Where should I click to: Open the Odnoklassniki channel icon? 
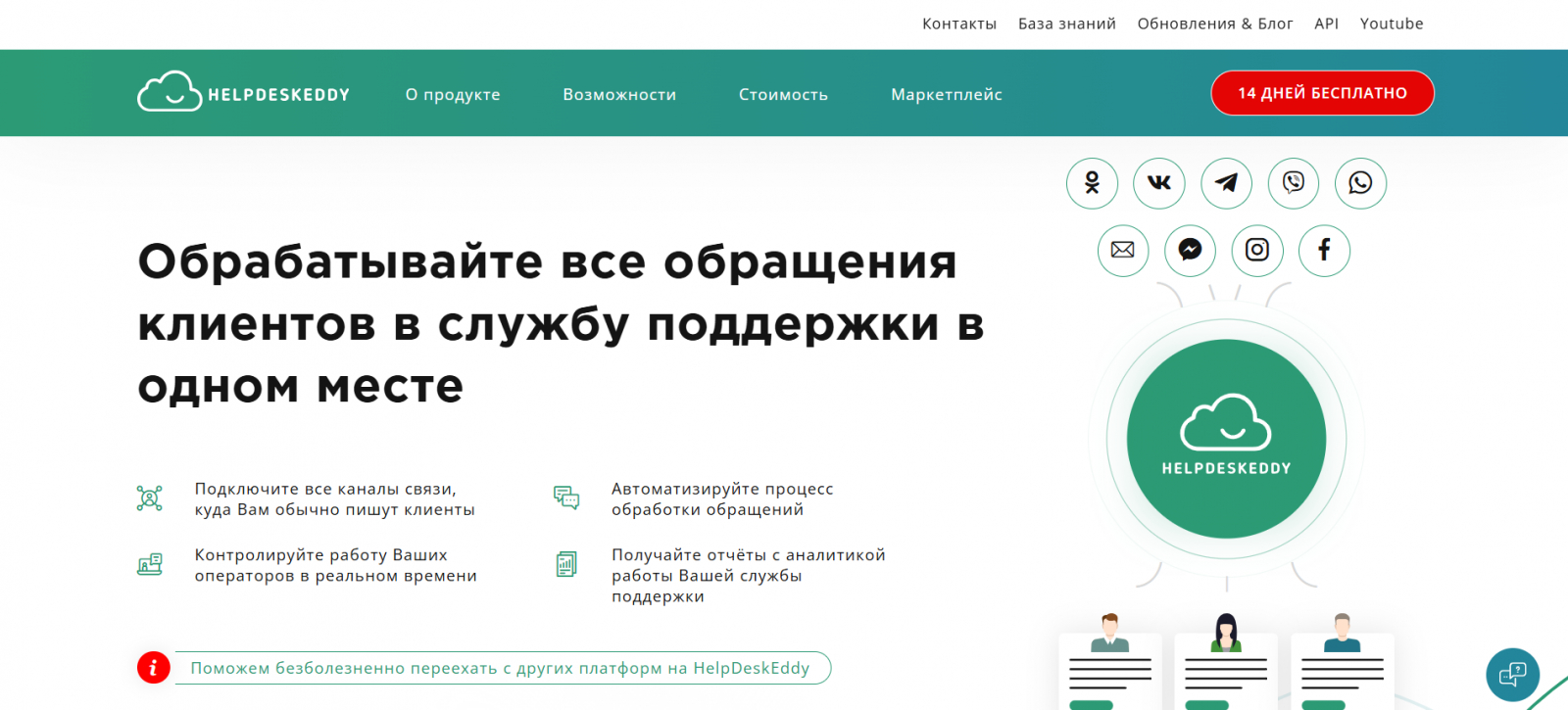[1092, 183]
